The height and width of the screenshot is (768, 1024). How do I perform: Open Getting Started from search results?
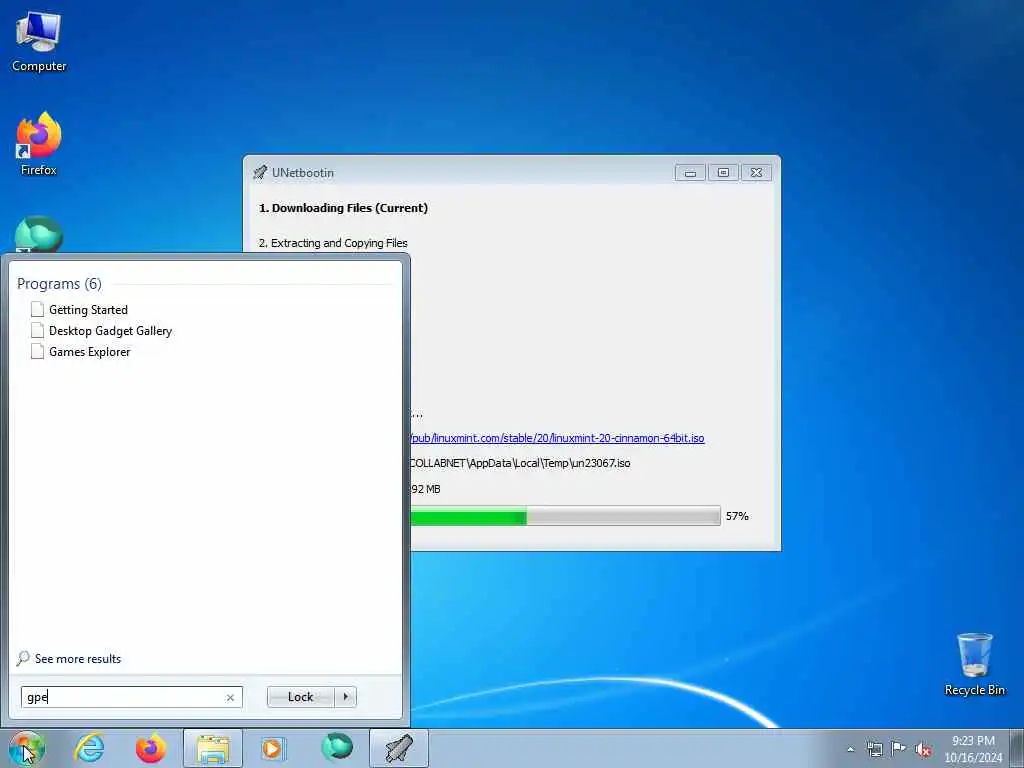point(88,310)
